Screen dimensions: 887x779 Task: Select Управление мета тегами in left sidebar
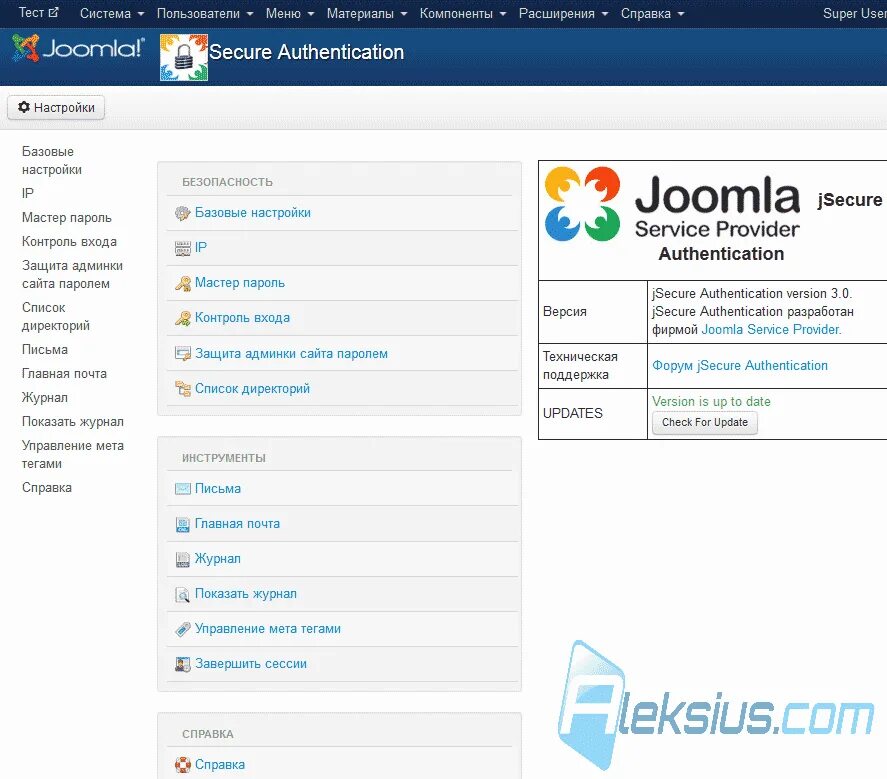pyautogui.click(x=72, y=455)
